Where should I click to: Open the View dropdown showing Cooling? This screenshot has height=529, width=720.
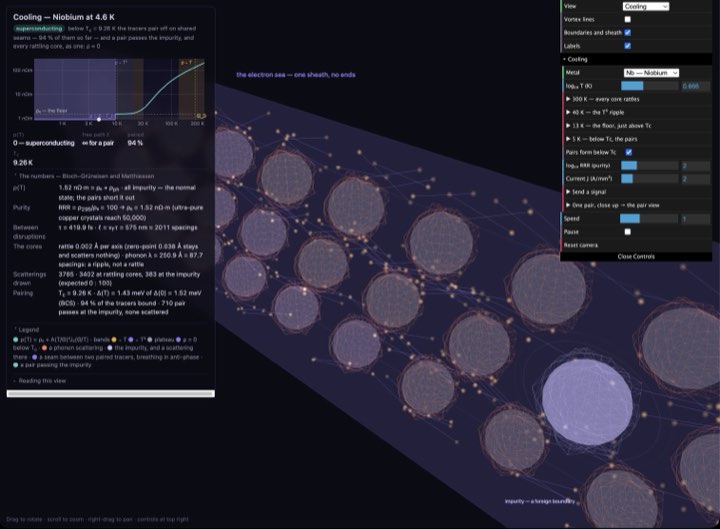click(x=646, y=6)
